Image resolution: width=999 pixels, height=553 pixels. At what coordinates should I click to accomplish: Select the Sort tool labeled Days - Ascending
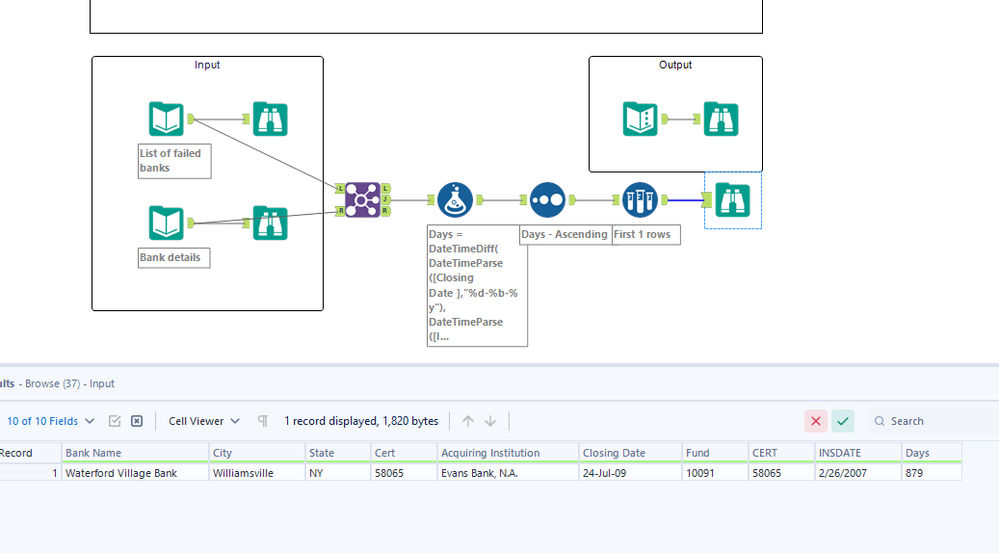click(547, 200)
